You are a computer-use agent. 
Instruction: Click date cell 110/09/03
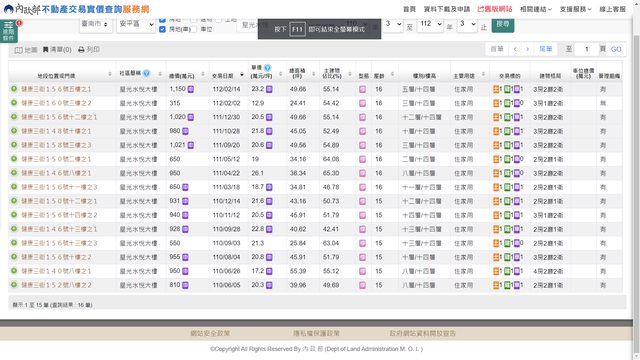[226, 243]
